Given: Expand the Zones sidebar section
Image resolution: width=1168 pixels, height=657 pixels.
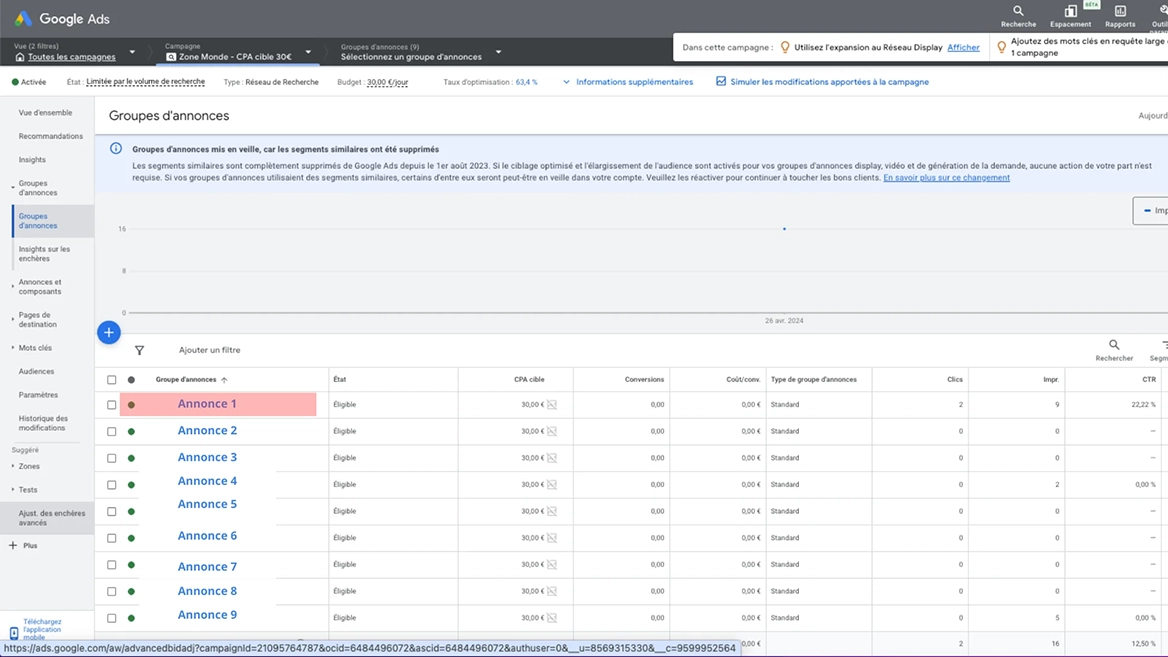Looking at the screenshot, I should coord(13,466).
